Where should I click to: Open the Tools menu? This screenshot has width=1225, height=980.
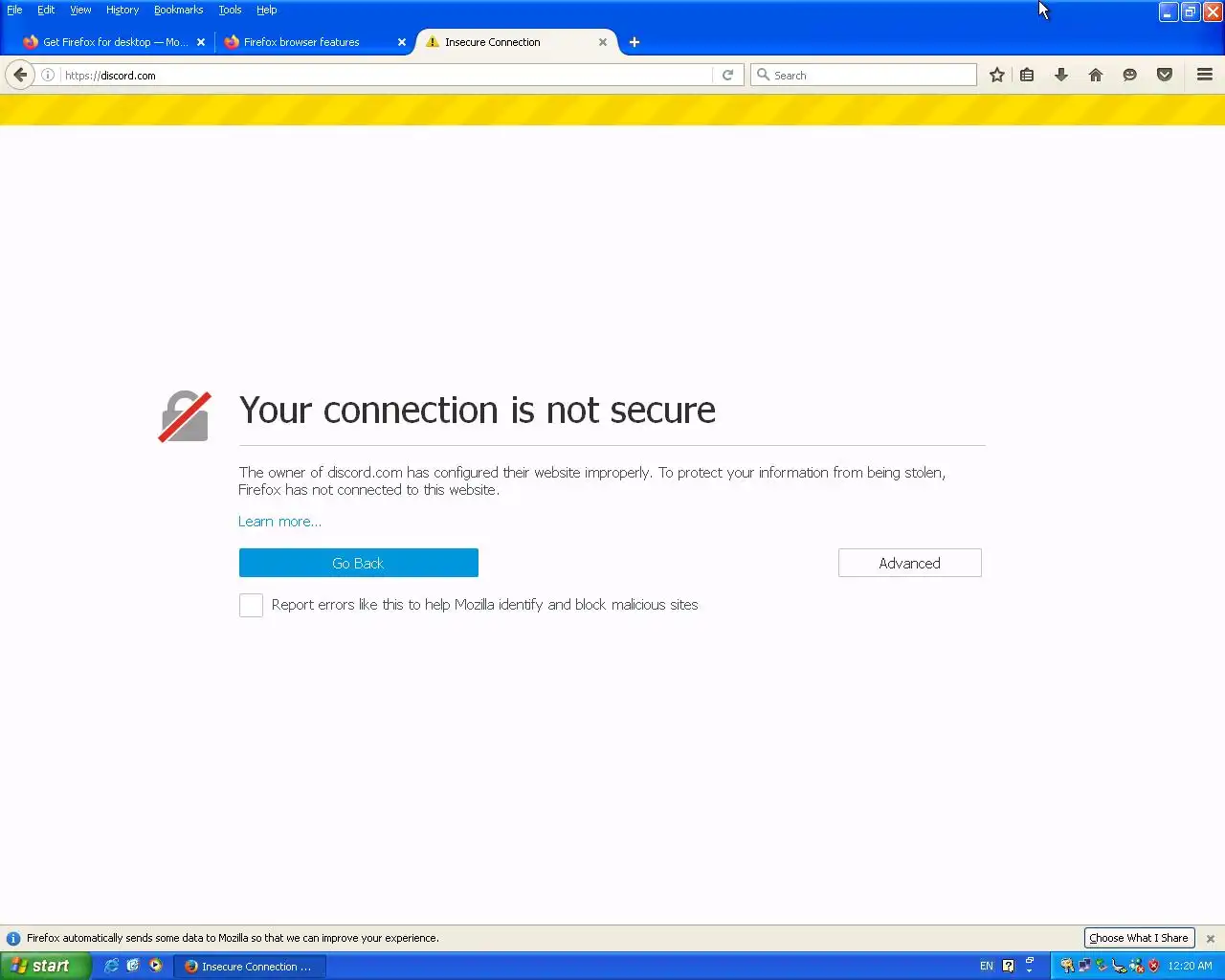tap(230, 10)
